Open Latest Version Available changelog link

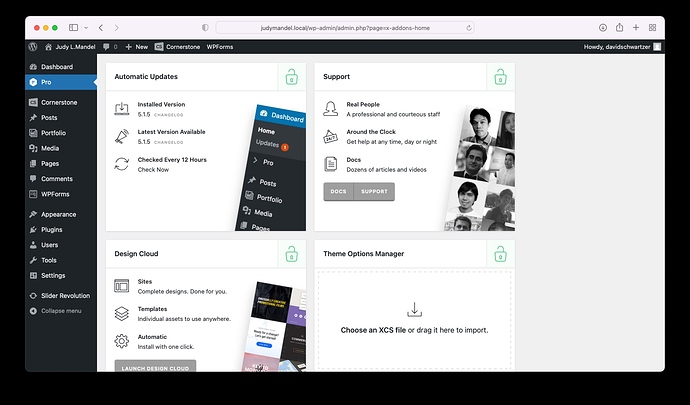[x=169, y=142]
